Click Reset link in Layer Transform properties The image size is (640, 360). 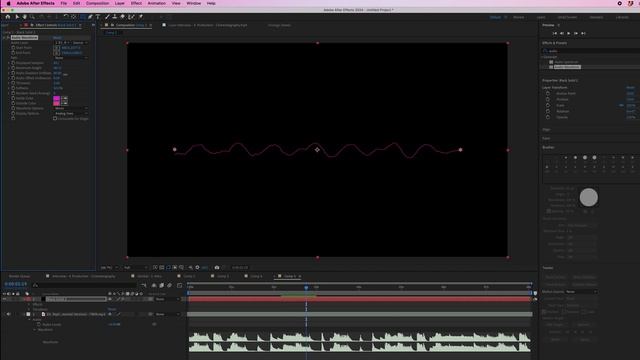point(630,87)
